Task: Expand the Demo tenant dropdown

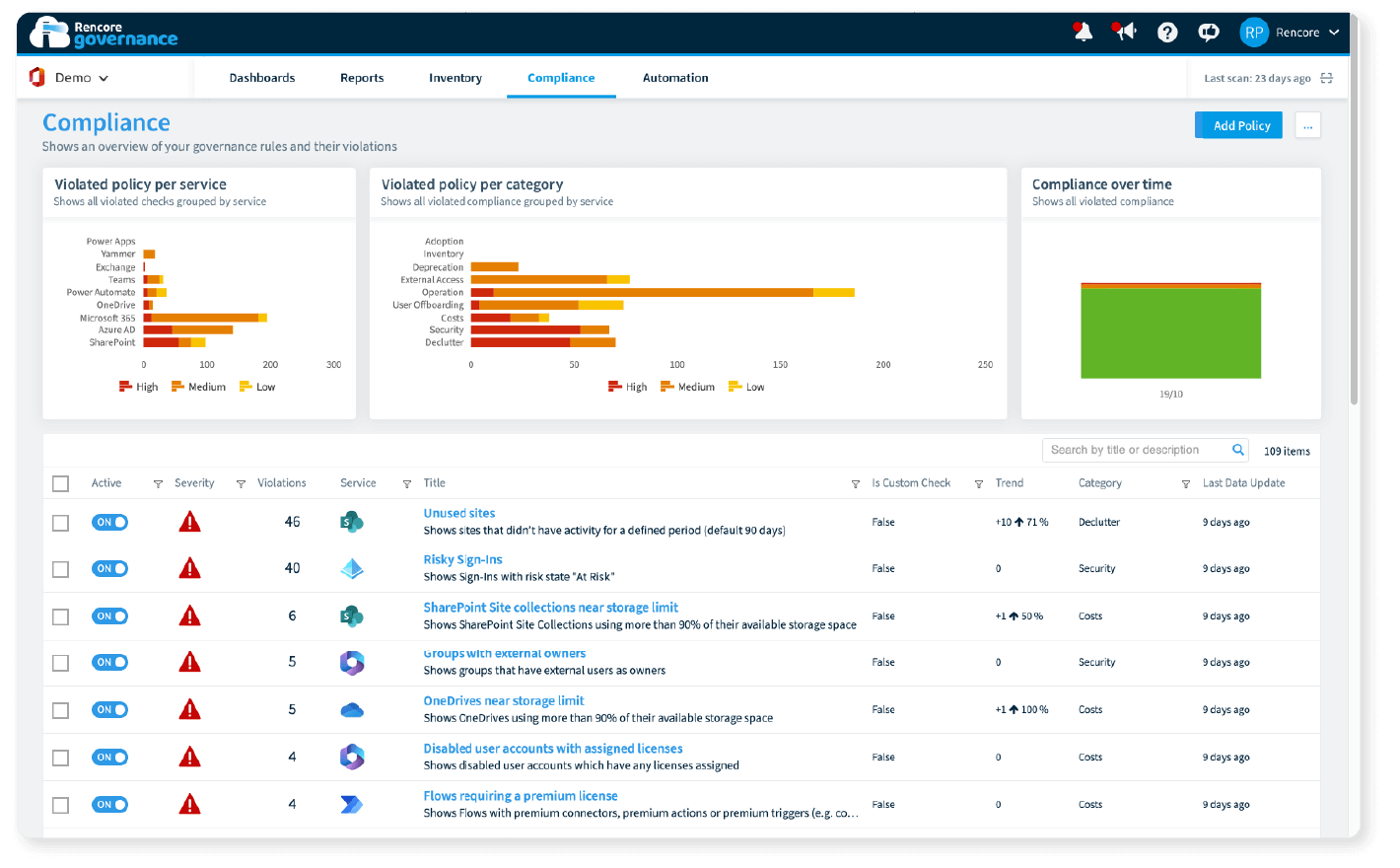Action: [x=69, y=78]
